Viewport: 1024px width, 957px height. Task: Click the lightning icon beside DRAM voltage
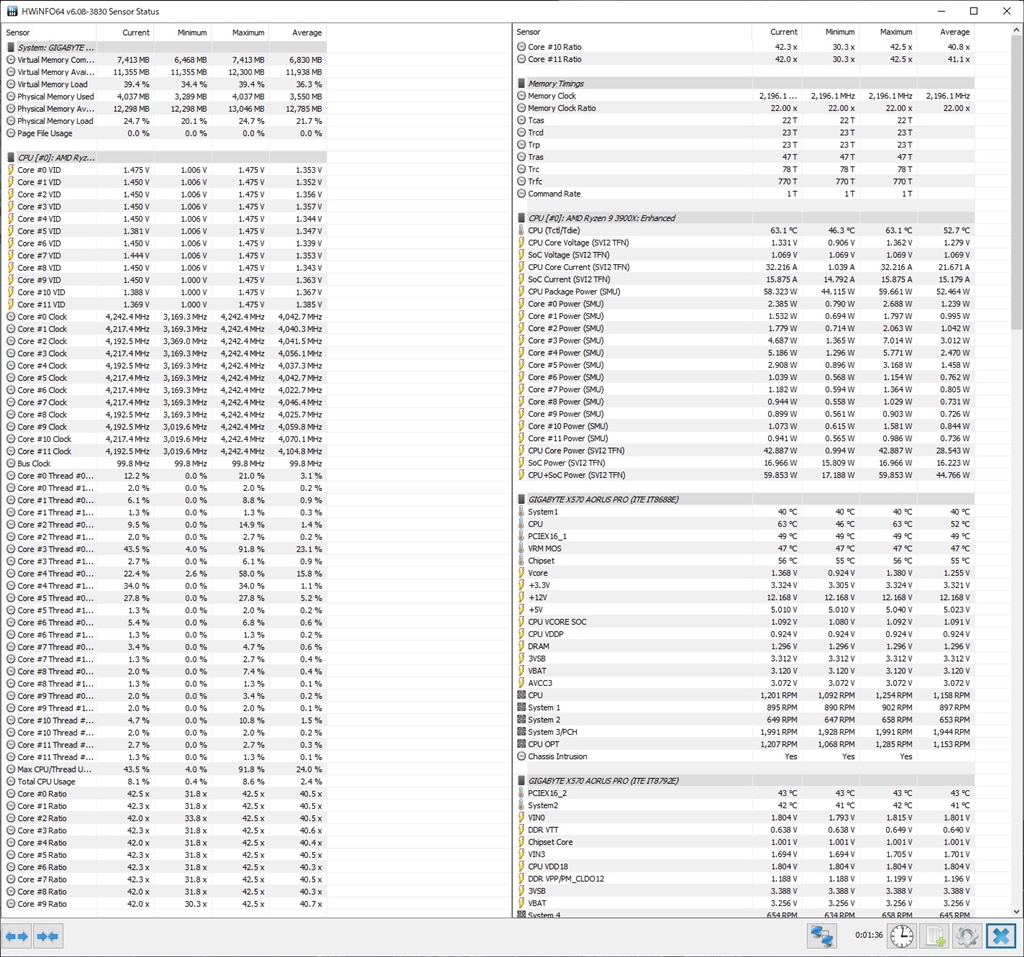click(521, 646)
